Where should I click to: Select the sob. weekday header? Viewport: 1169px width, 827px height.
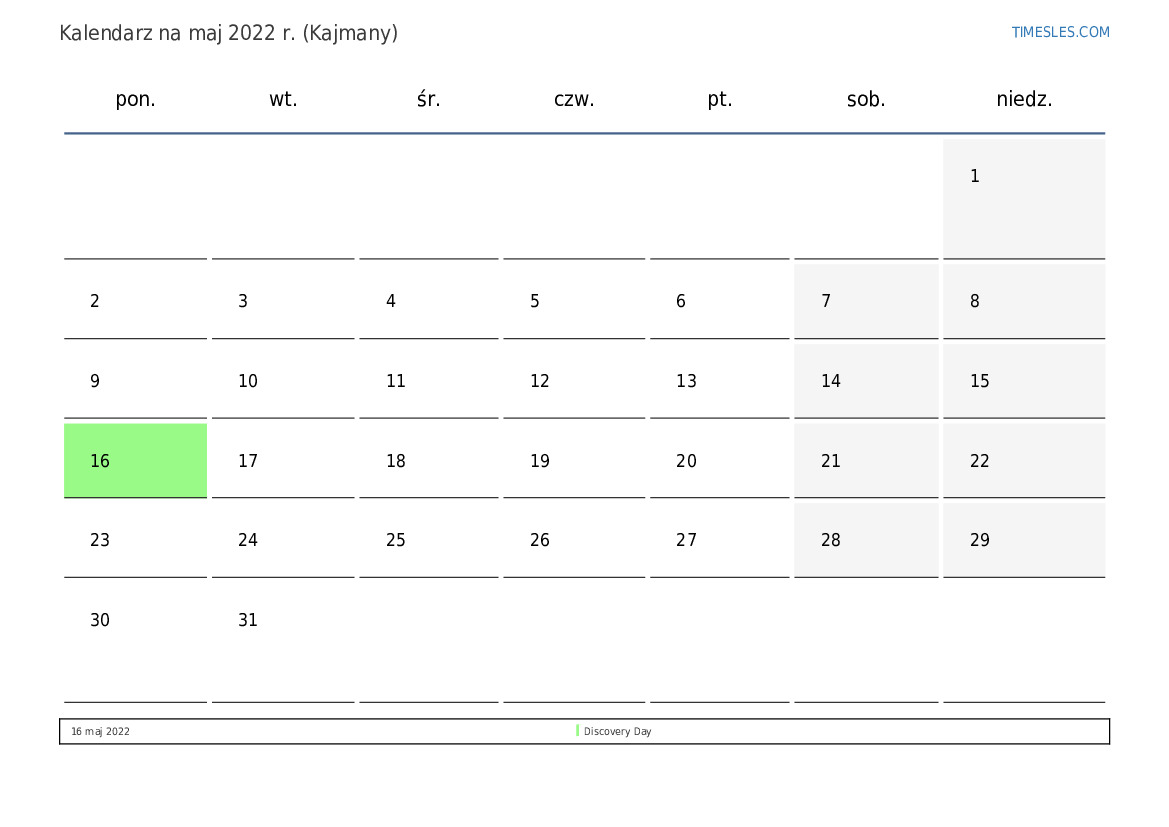coord(866,99)
